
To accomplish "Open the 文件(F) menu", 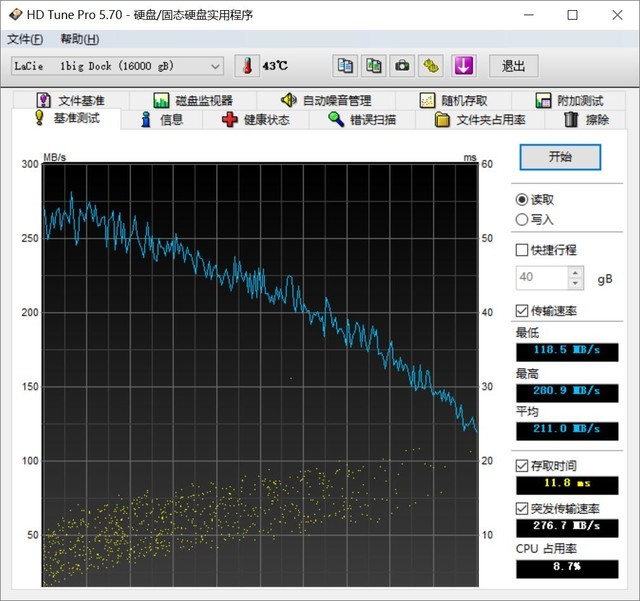I will pyautogui.click(x=25, y=39).
